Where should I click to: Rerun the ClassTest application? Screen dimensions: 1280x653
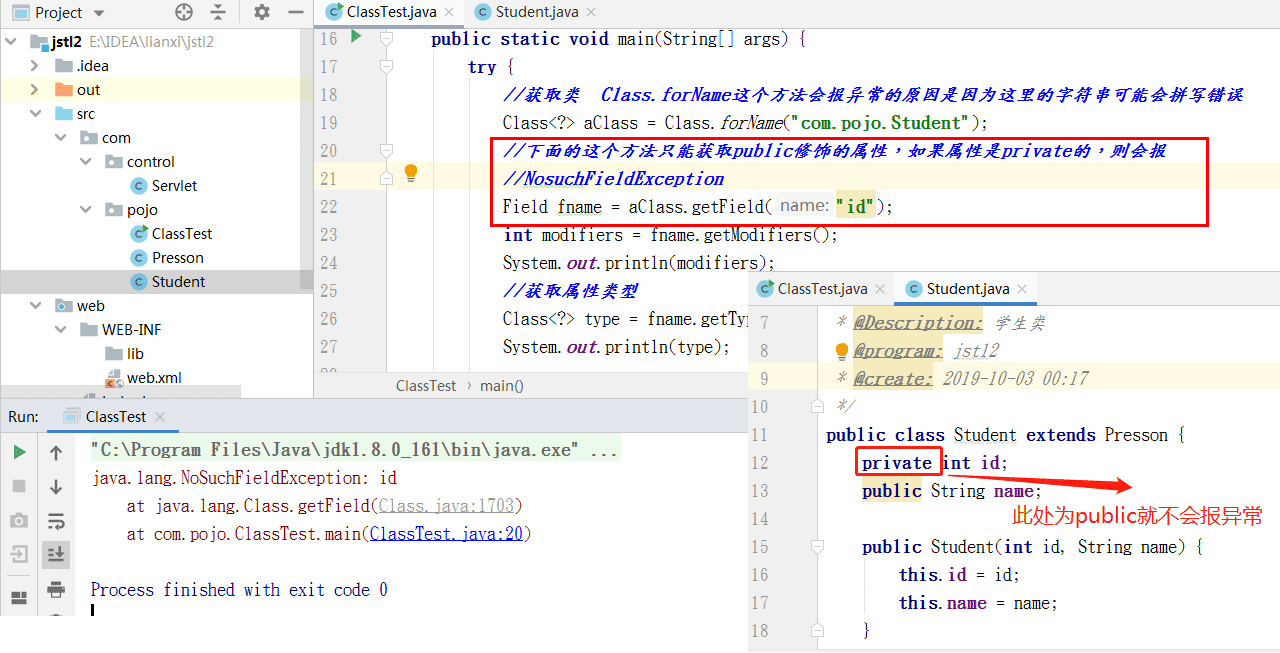(x=20, y=451)
